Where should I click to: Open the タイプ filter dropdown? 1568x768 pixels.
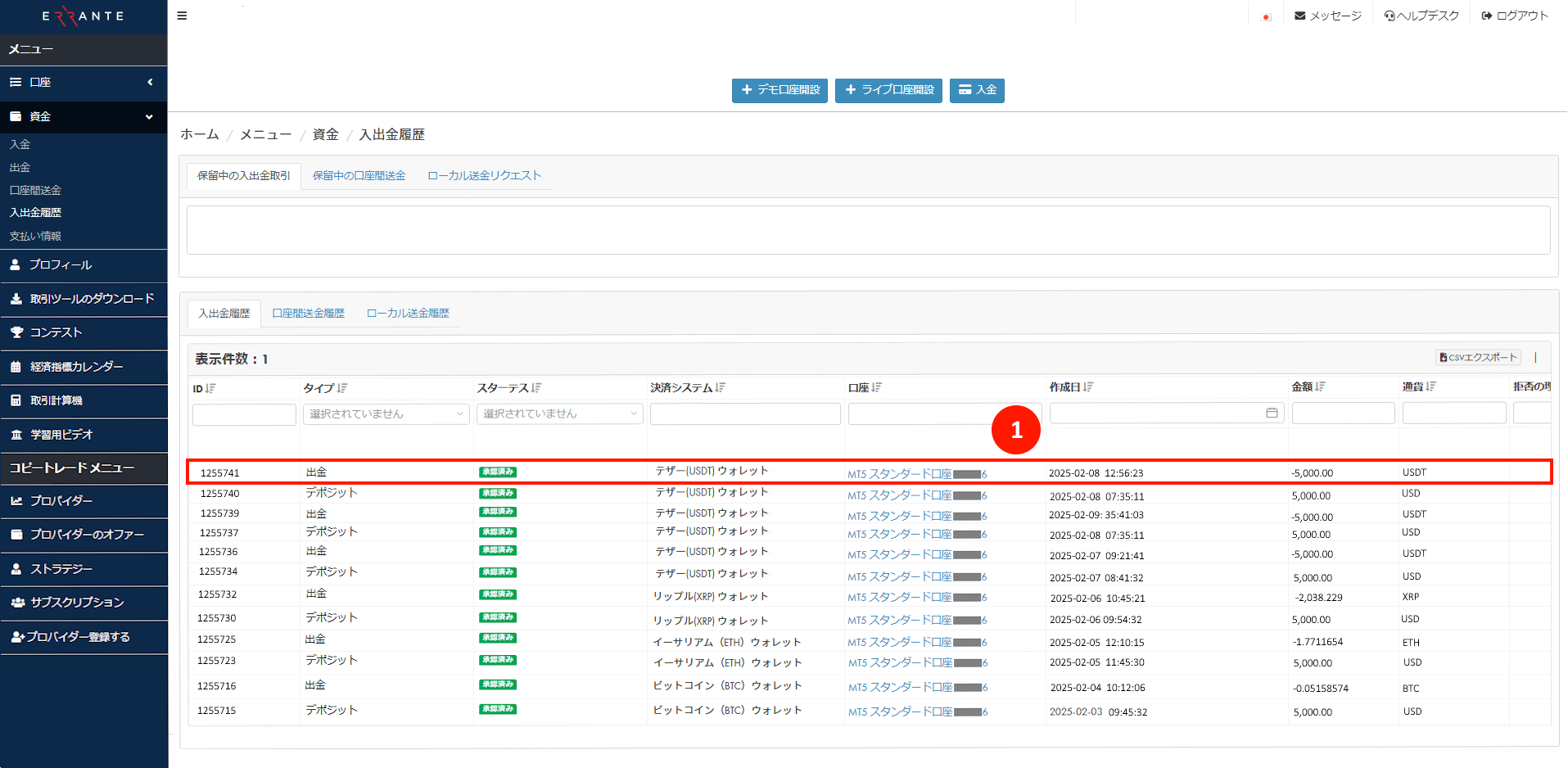coord(385,414)
